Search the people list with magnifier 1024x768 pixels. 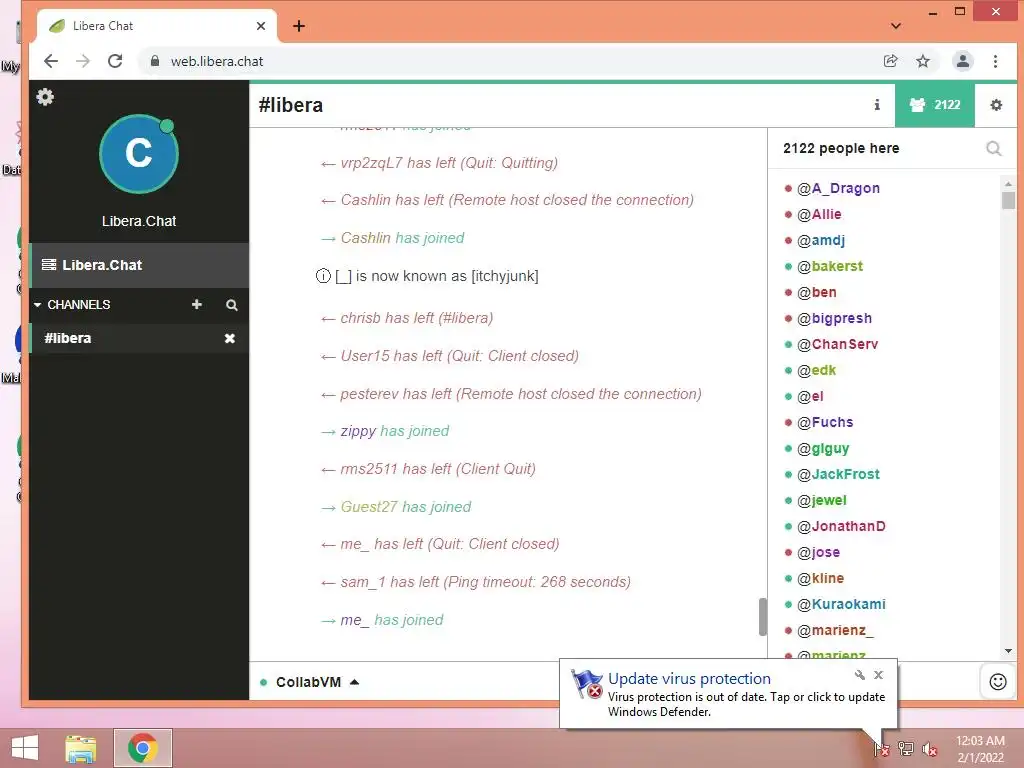click(993, 149)
